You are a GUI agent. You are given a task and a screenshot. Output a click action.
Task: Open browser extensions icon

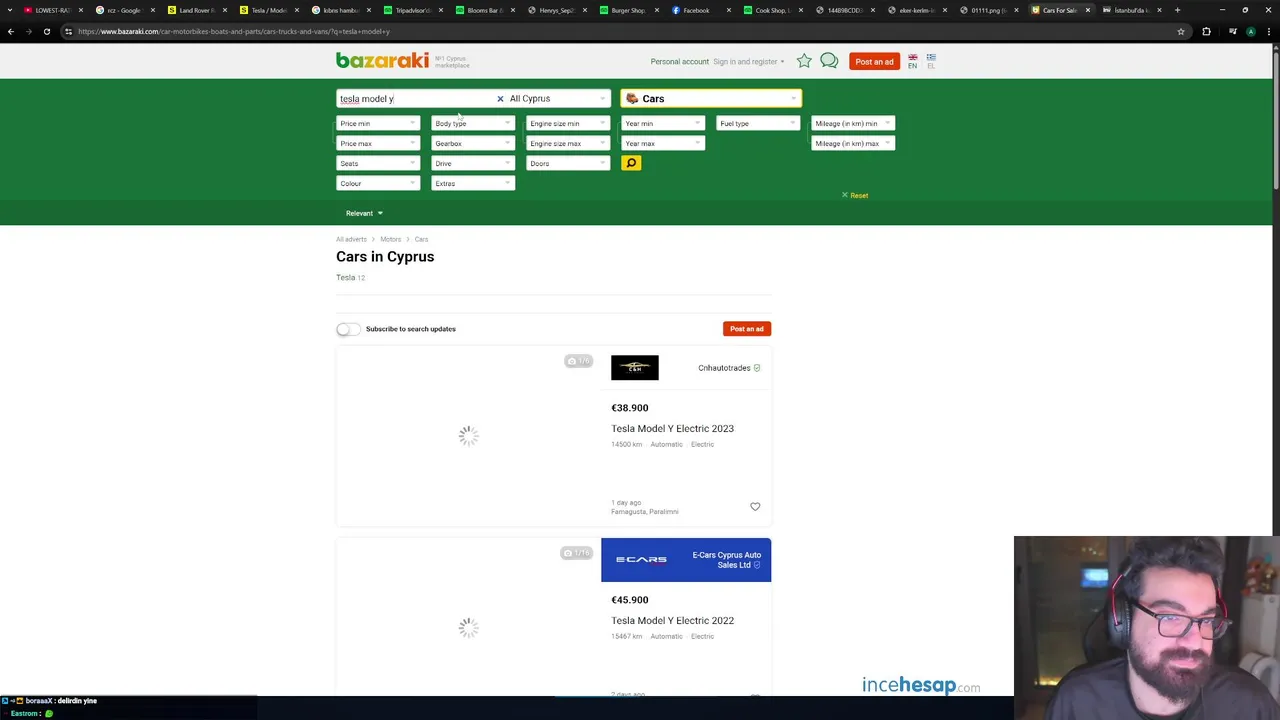click(x=1206, y=31)
